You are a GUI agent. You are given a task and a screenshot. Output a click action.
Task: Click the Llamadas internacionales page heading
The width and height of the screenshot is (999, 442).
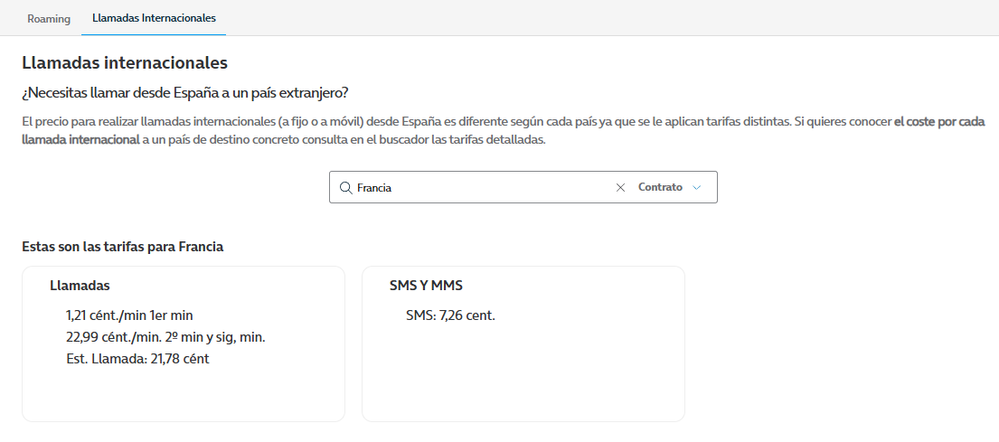(124, 63)
